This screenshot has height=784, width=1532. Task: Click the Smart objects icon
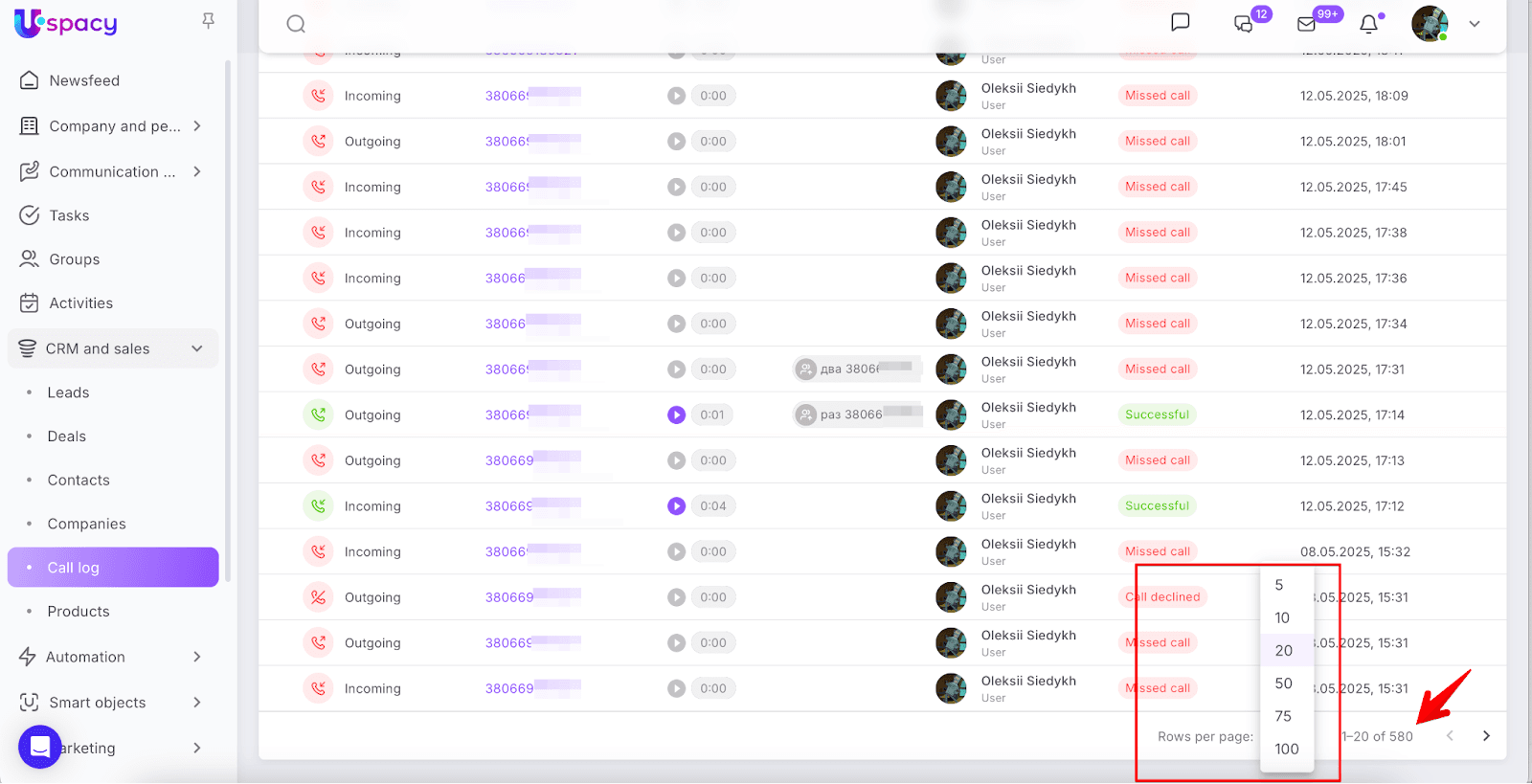[30, 703]
